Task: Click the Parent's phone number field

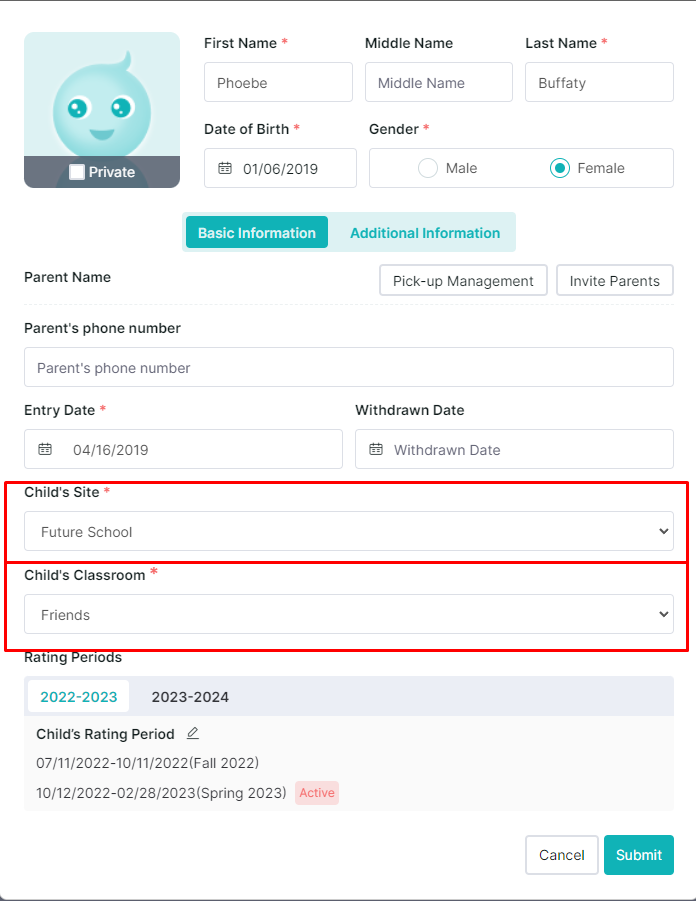Action: (349, 367)
